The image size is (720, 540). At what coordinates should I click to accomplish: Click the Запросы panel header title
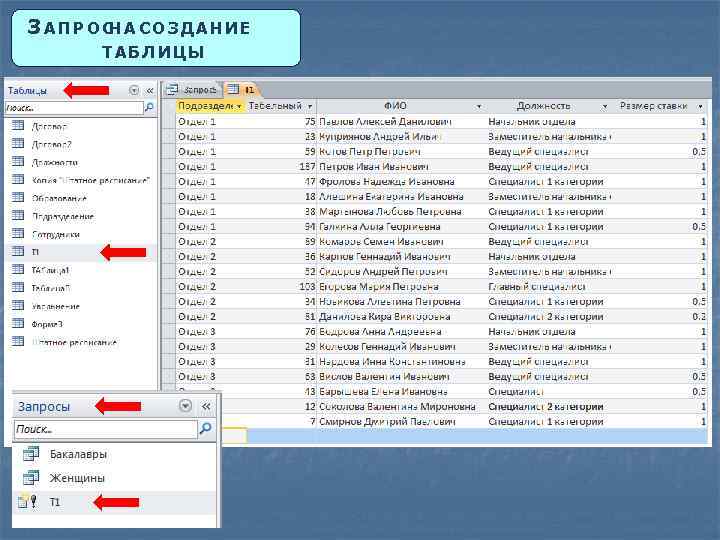click(44, 406)
